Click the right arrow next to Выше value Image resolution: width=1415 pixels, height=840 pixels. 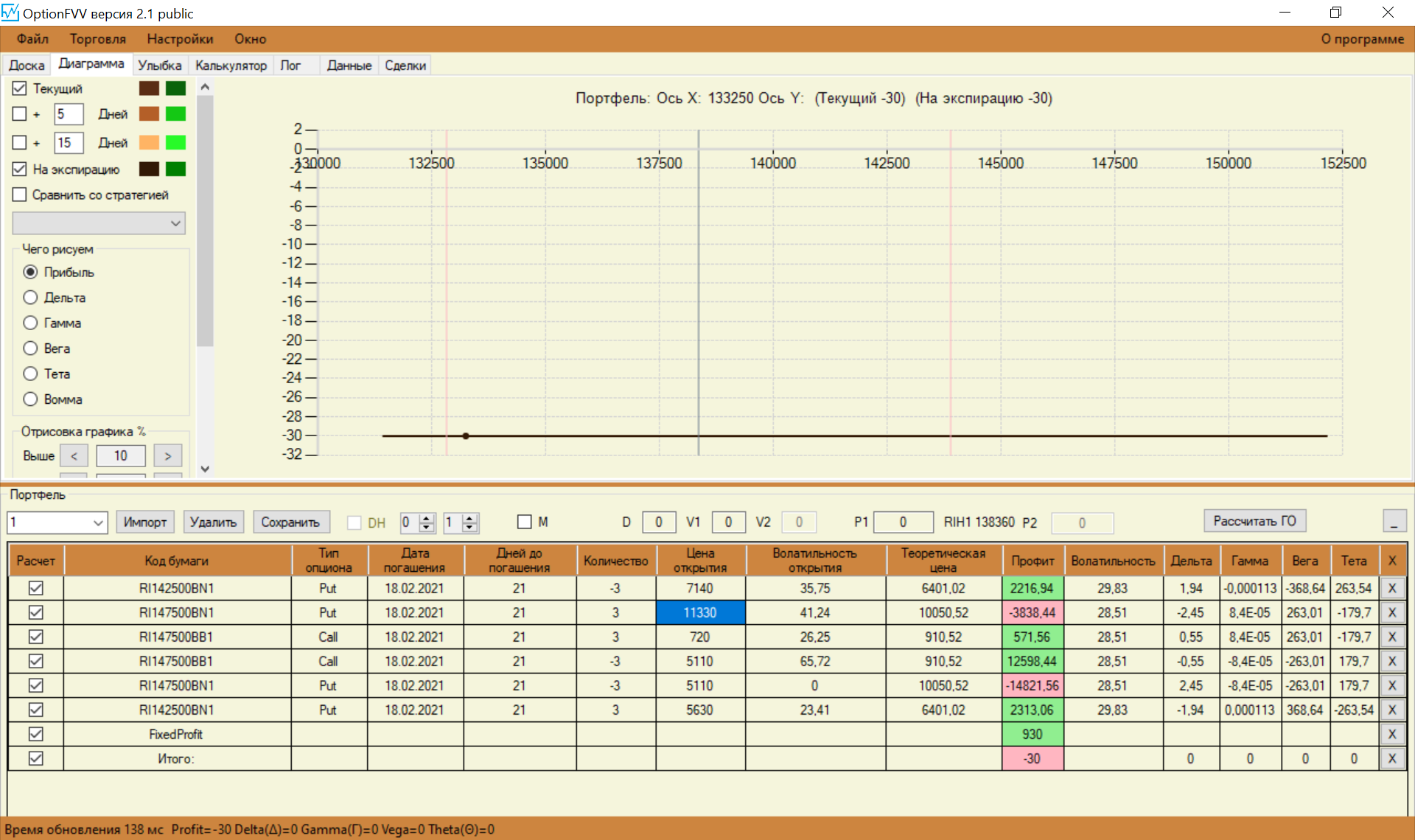(x=167, y=456)
